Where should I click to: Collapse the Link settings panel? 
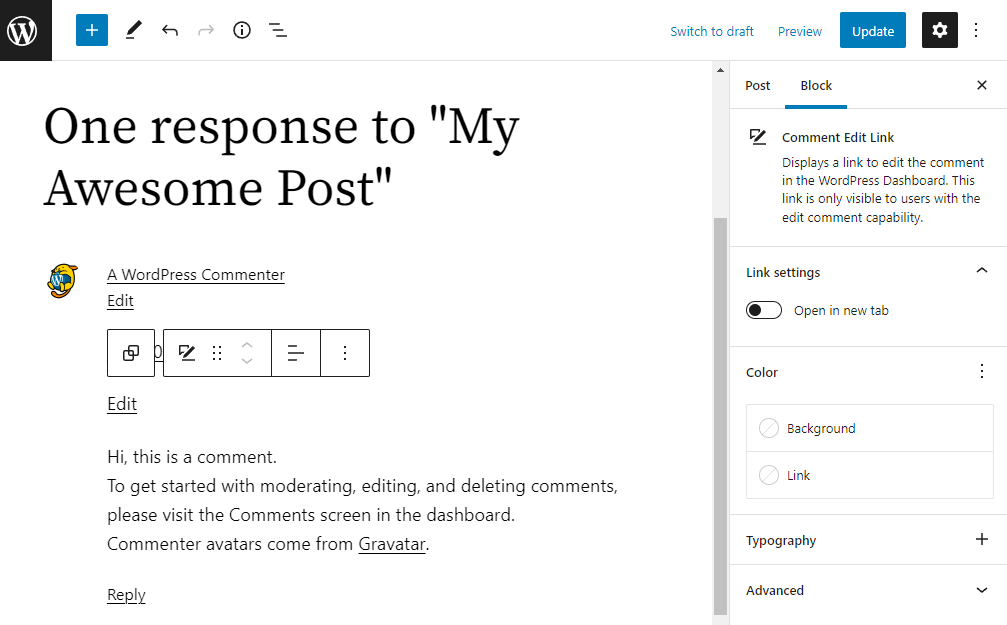tap(981, 271)
